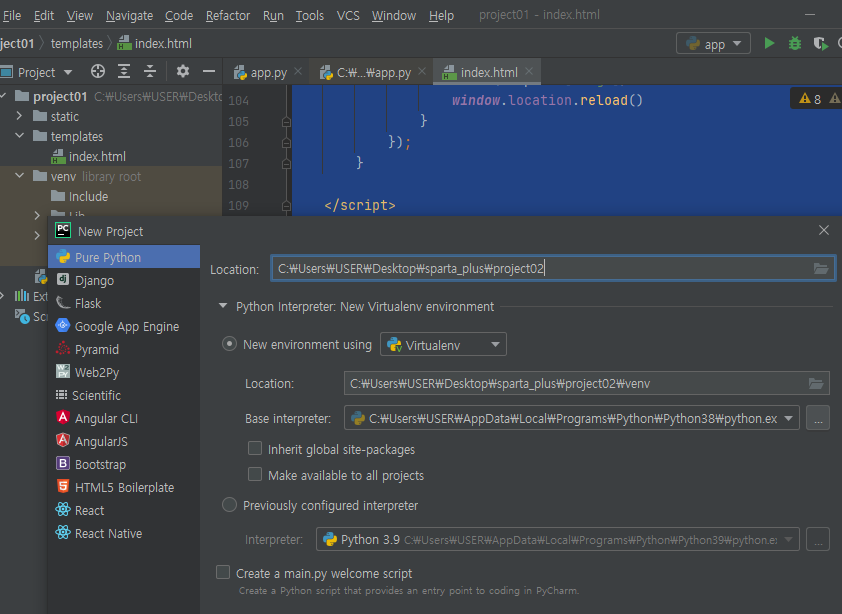Select Django project type

click(x=124, y=280)
